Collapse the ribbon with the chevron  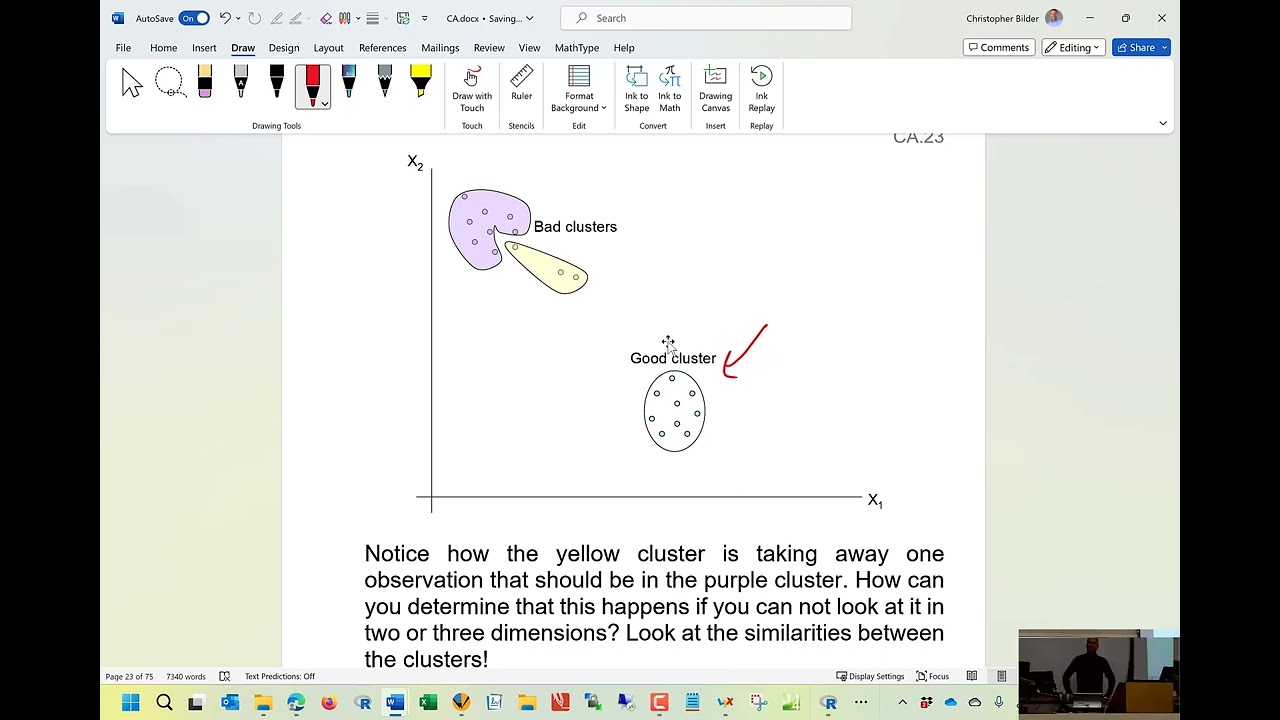tap(1163, 123)
